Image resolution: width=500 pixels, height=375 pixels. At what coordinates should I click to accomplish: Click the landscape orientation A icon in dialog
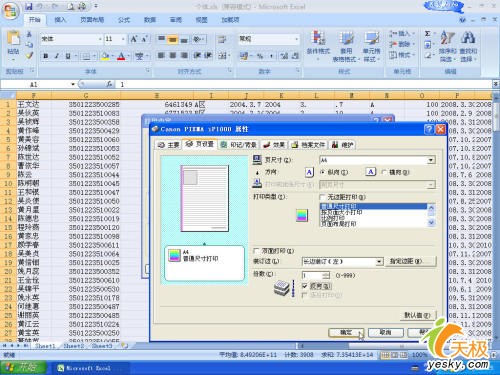[370, 172]
